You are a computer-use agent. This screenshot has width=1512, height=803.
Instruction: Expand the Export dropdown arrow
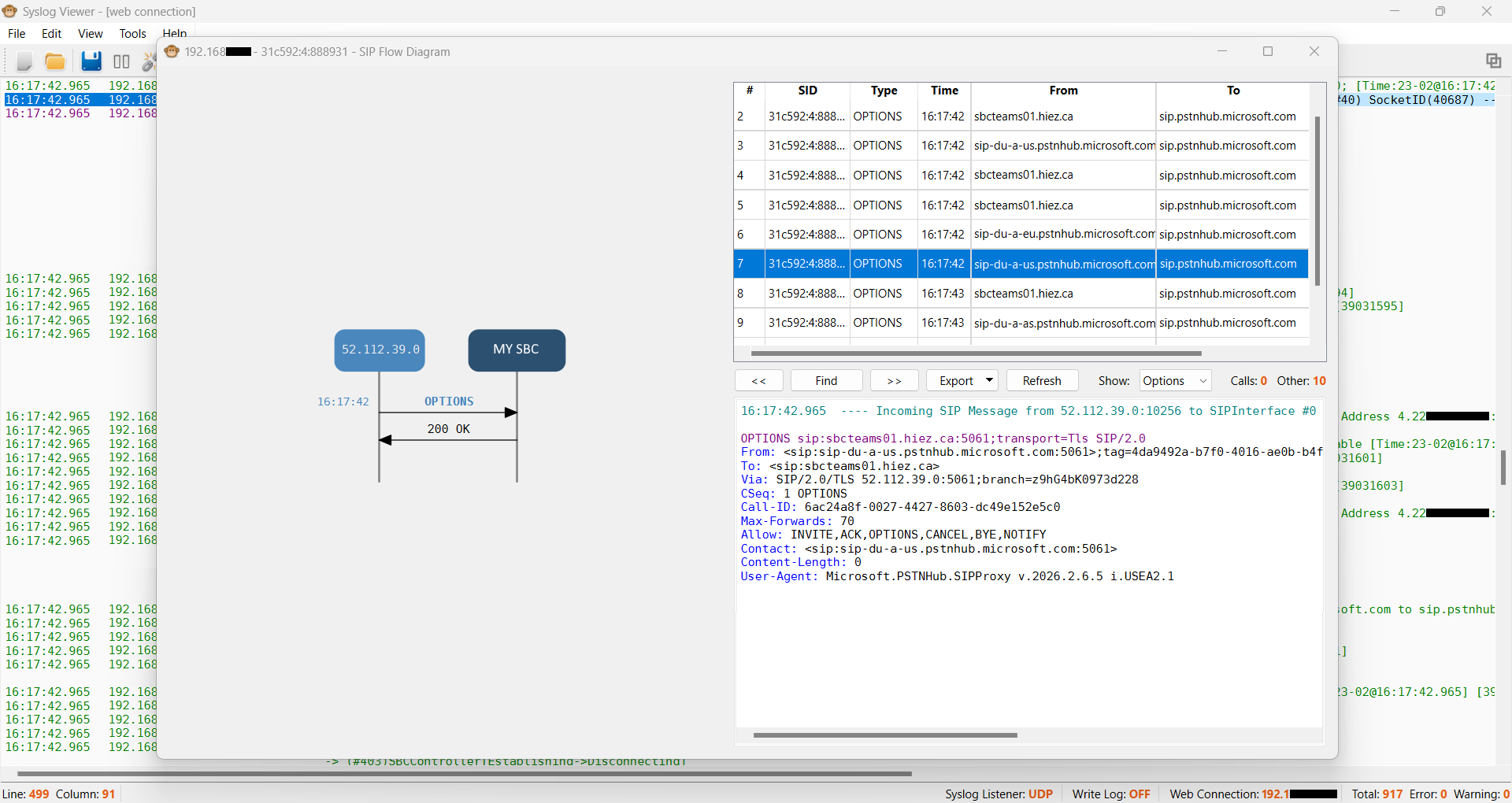coord(990,381)
